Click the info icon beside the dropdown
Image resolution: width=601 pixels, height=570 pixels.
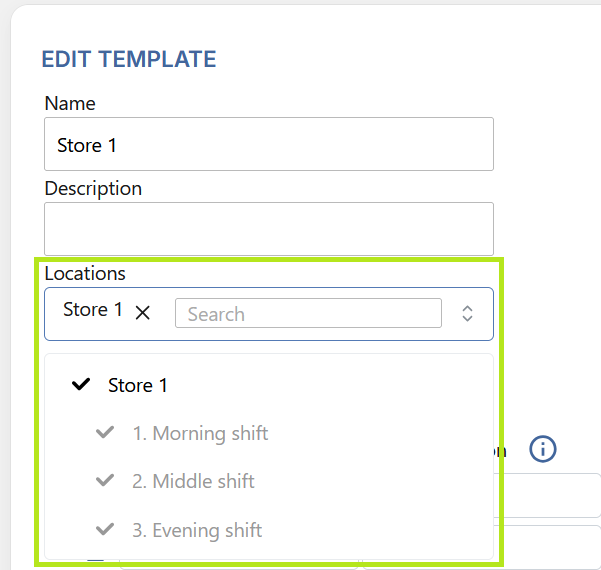pyautogui.click(x=543, y=449)
